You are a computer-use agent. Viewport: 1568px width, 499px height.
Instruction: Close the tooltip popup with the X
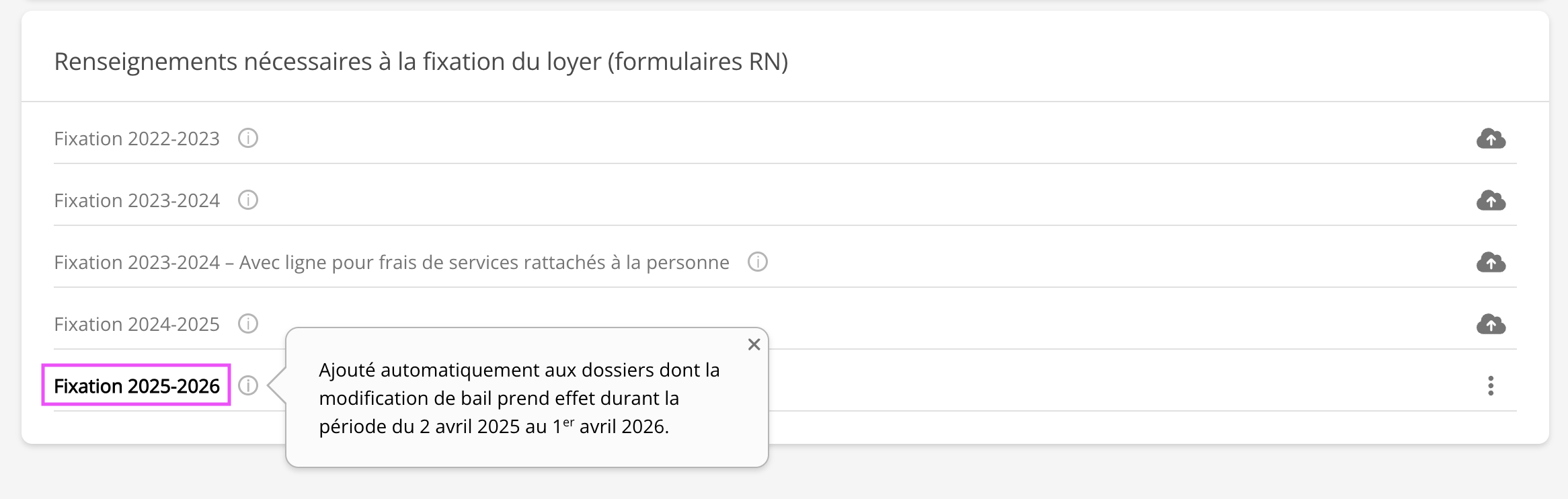pos(754,344)
